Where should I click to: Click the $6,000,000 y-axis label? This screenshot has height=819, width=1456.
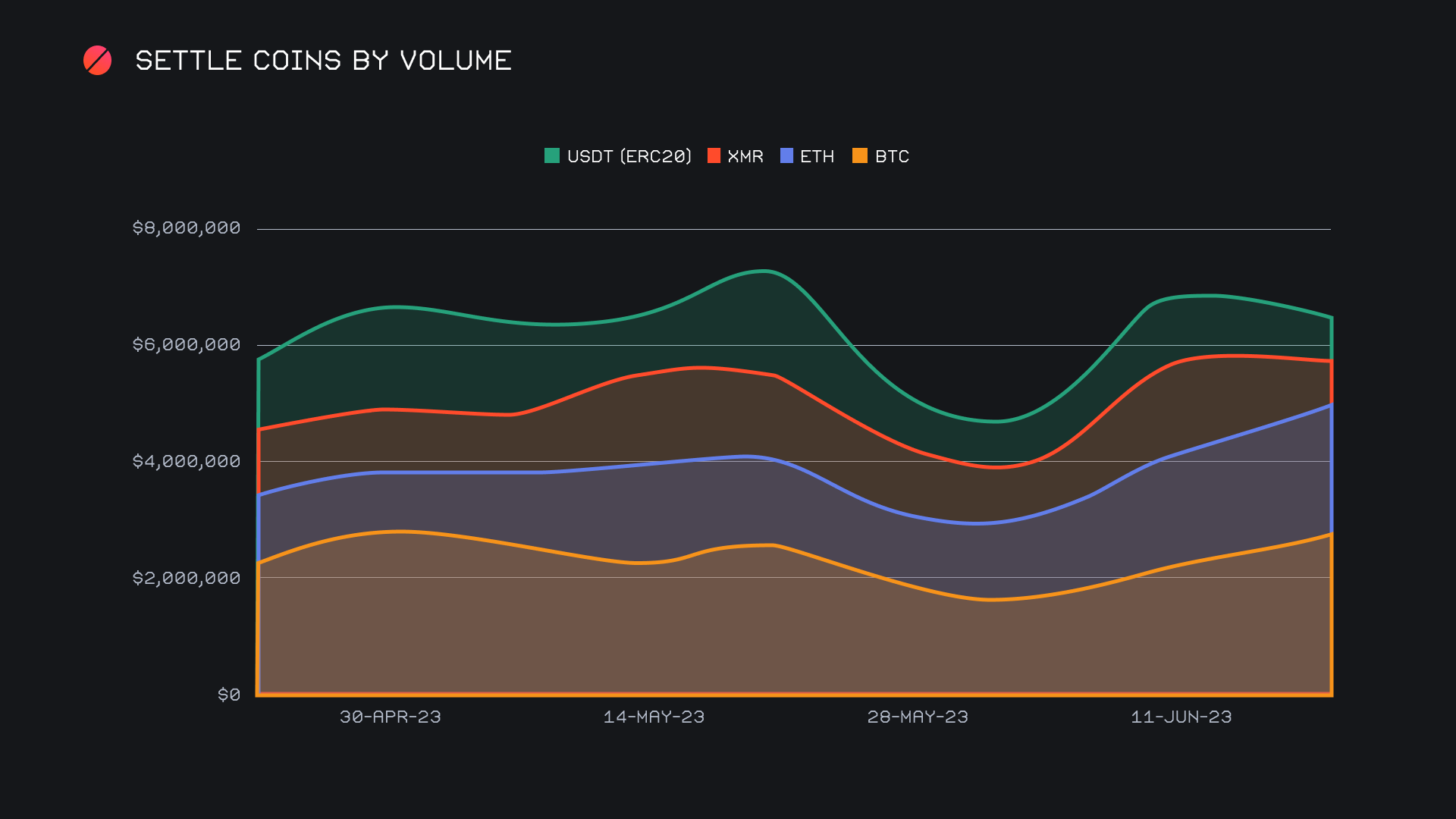[187, 345]
